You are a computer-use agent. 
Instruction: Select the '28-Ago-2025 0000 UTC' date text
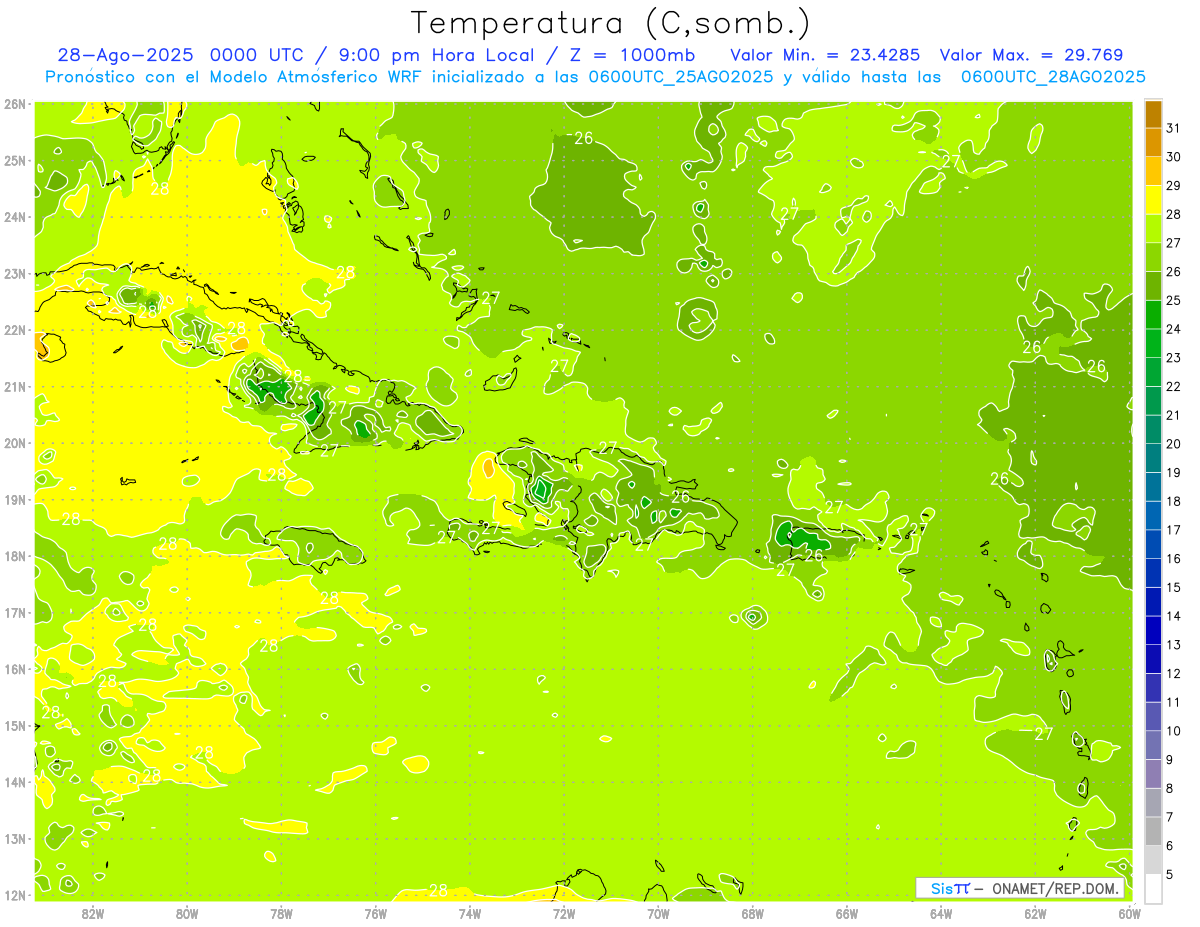coord(180,55)
